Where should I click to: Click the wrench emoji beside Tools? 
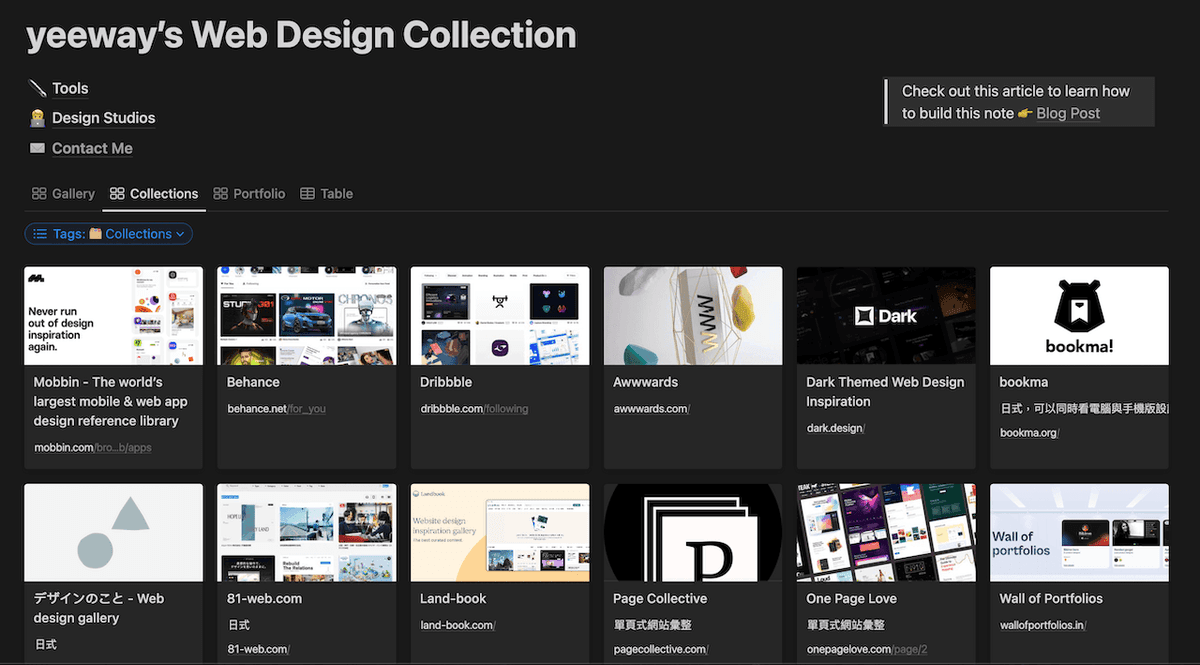[38, 88]
